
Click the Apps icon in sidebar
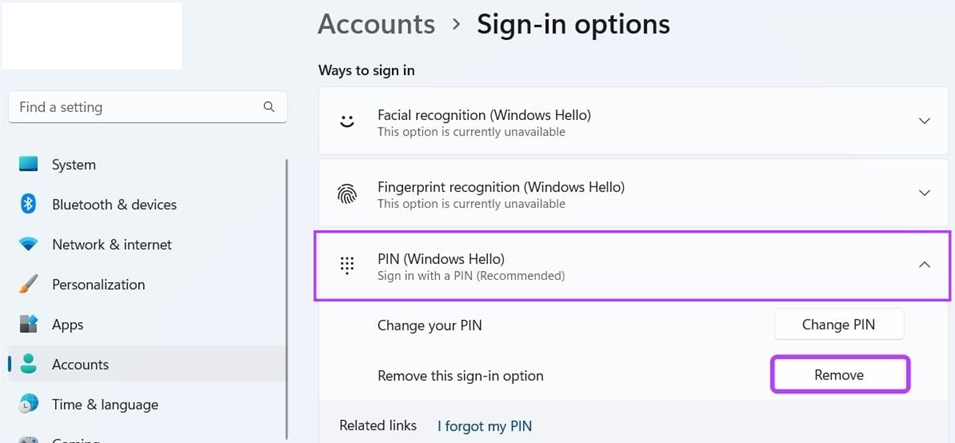pyautogui.click(x=29, y=324)
